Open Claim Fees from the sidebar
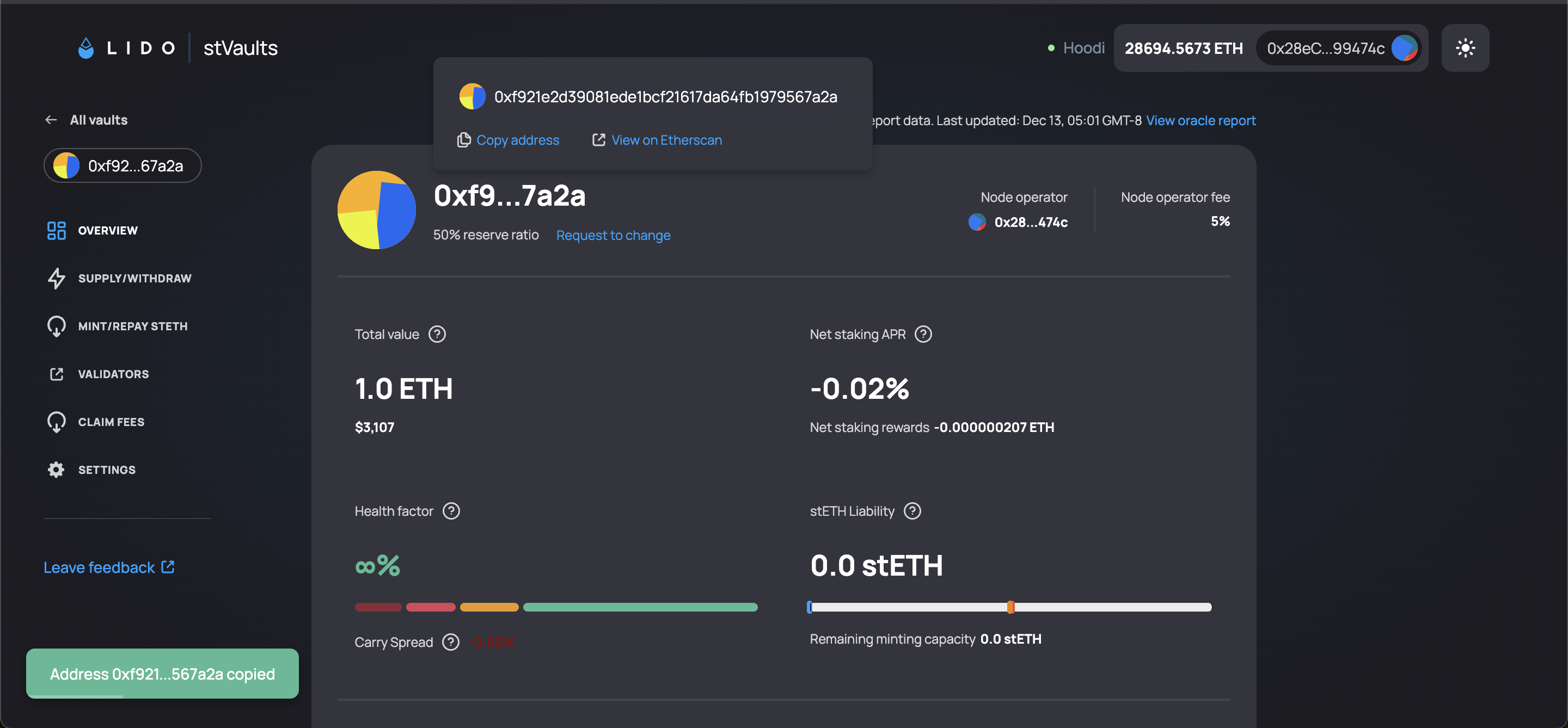Viewport: 1568px width, 728px height. coord(111,422)
